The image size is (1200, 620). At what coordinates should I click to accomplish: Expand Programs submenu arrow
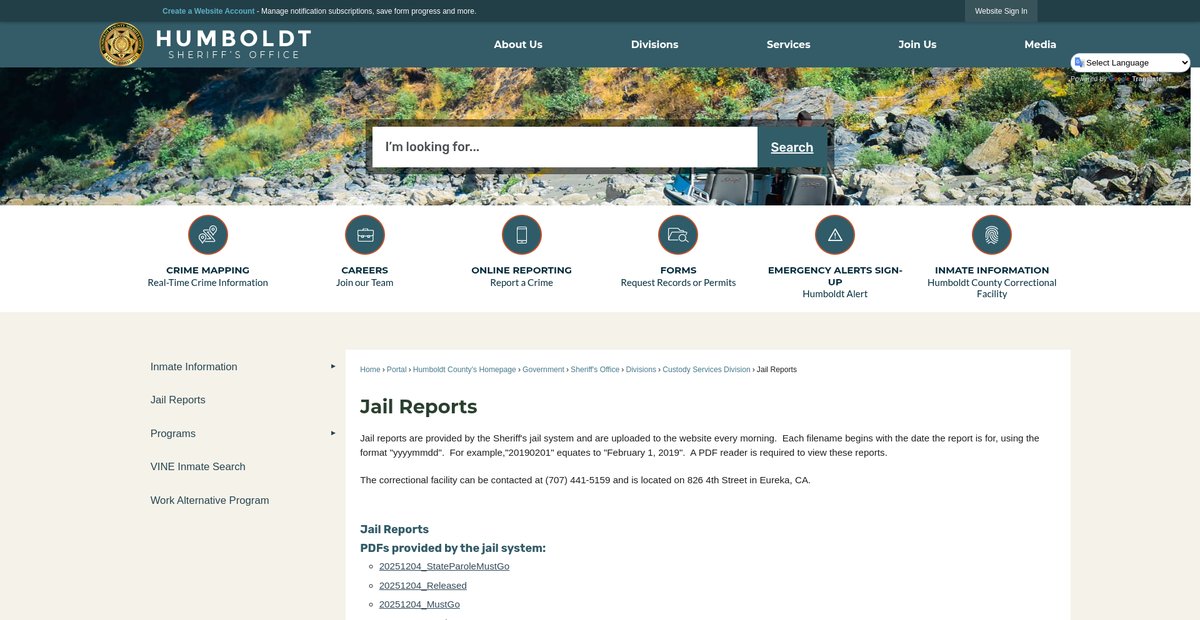click(x=333, y=433)
